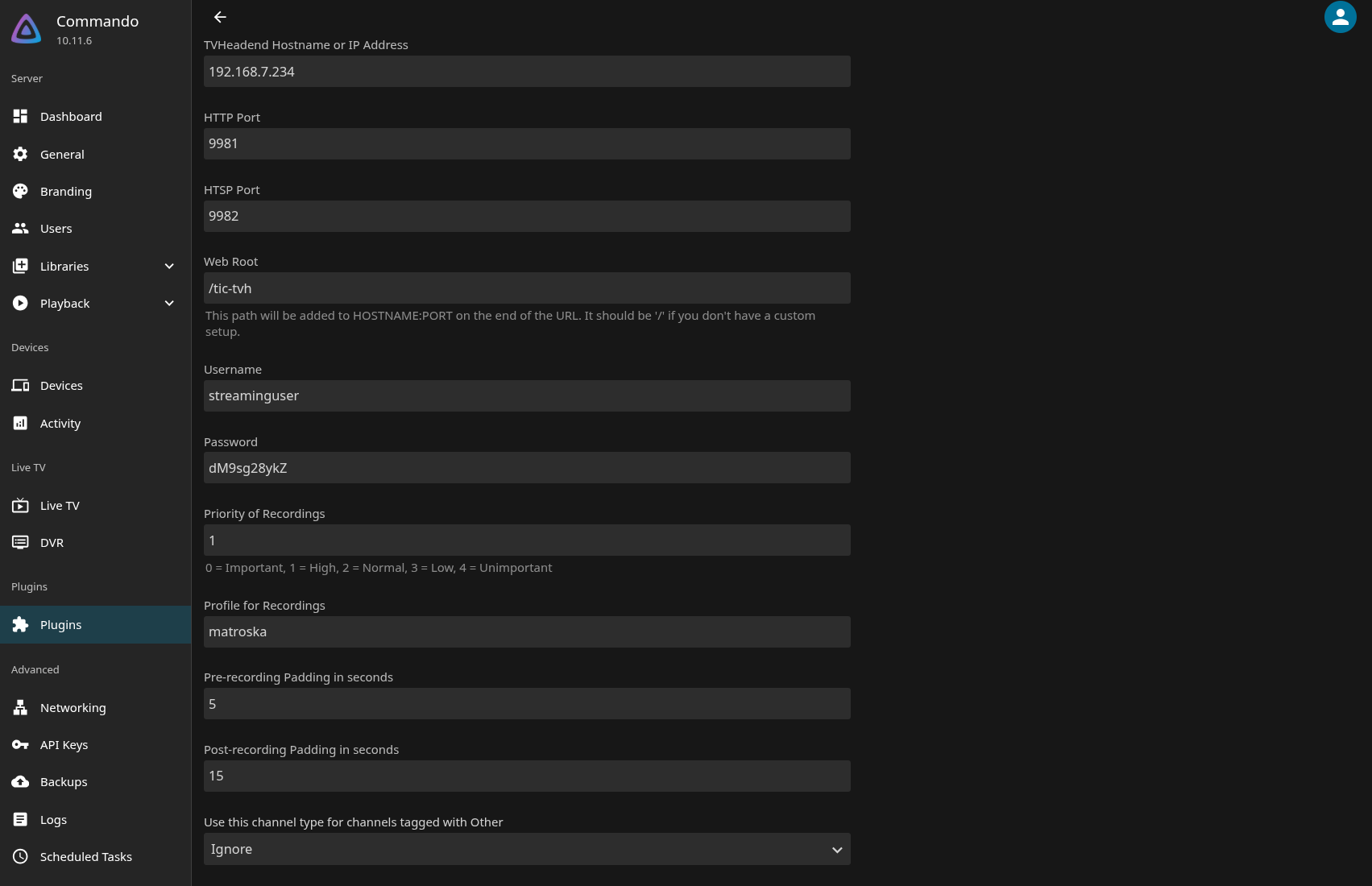
Task: Open the channel type dropdown set to Ignore
Action: [527, 849]
